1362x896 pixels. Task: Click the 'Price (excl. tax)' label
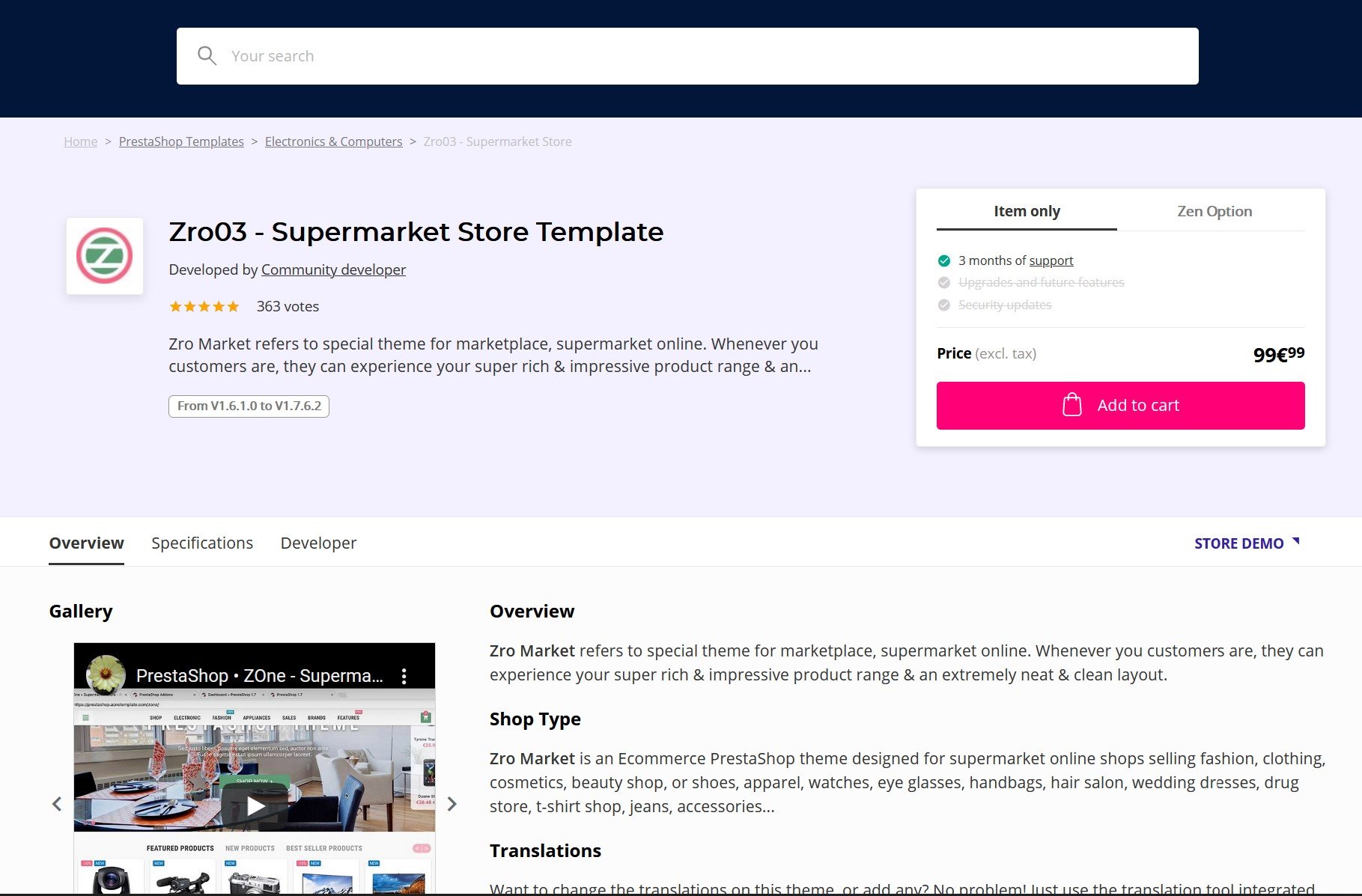tap(986, 353)
